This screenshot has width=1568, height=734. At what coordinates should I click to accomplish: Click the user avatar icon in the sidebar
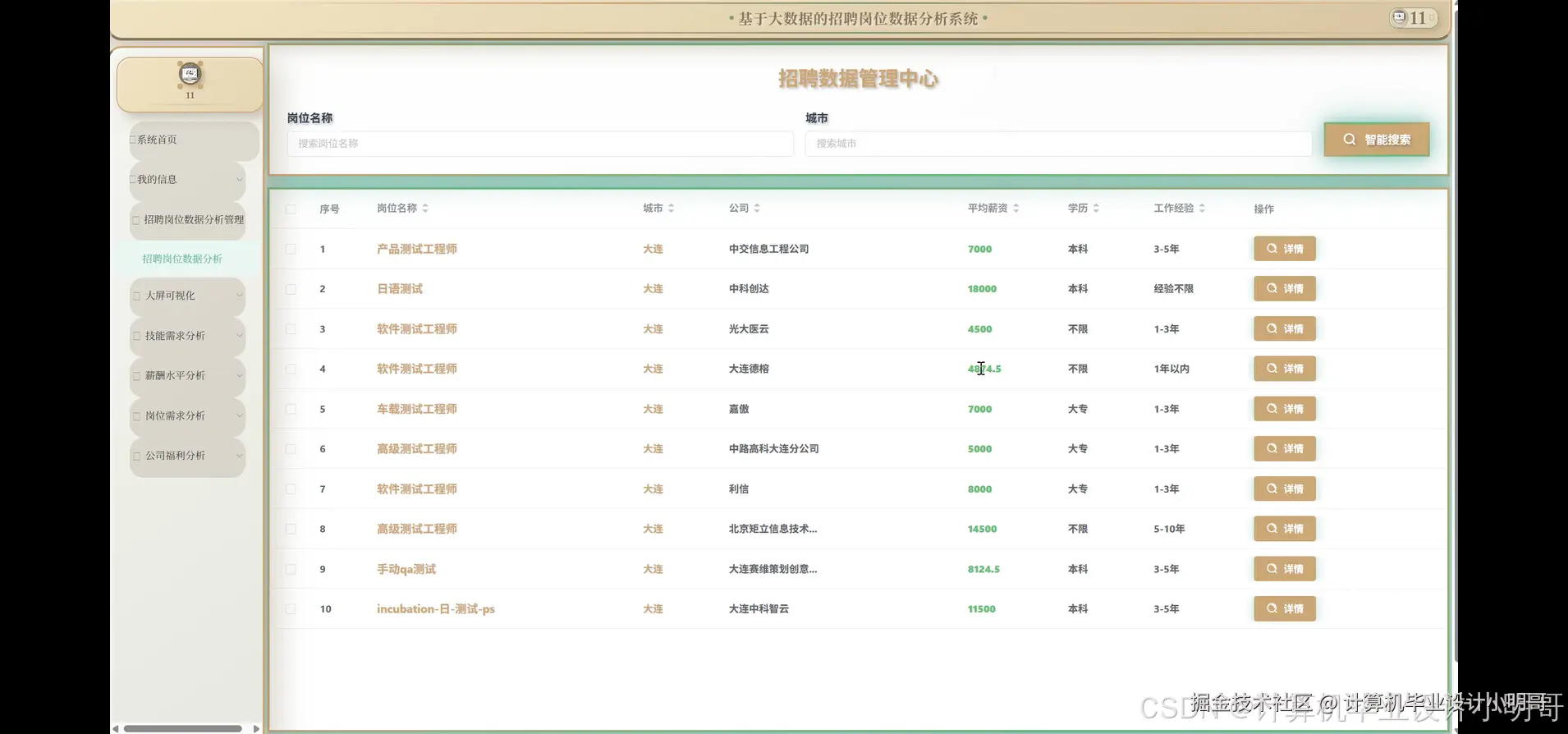[190, 74]
